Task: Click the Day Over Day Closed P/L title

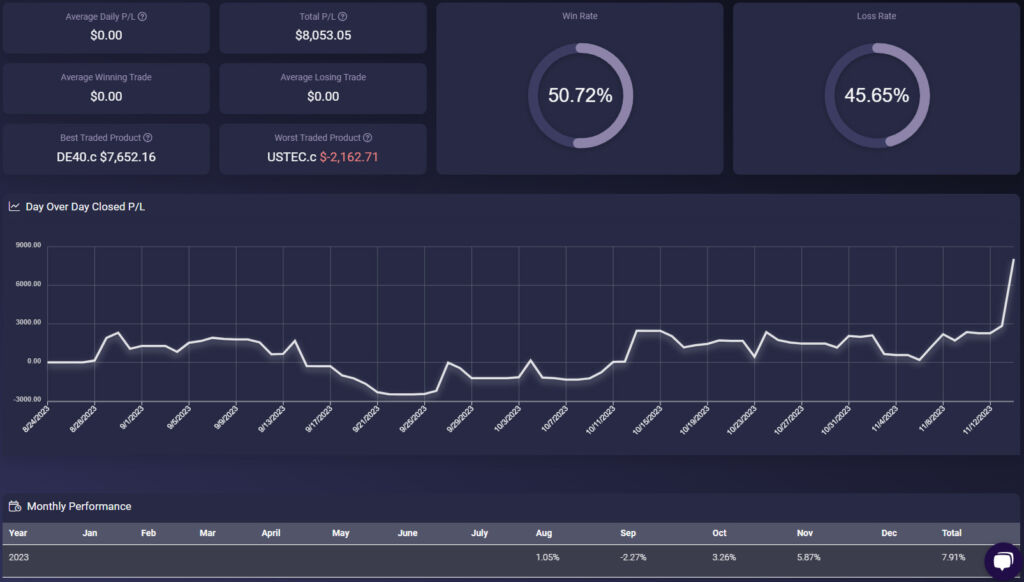Action: pos(85,206)
